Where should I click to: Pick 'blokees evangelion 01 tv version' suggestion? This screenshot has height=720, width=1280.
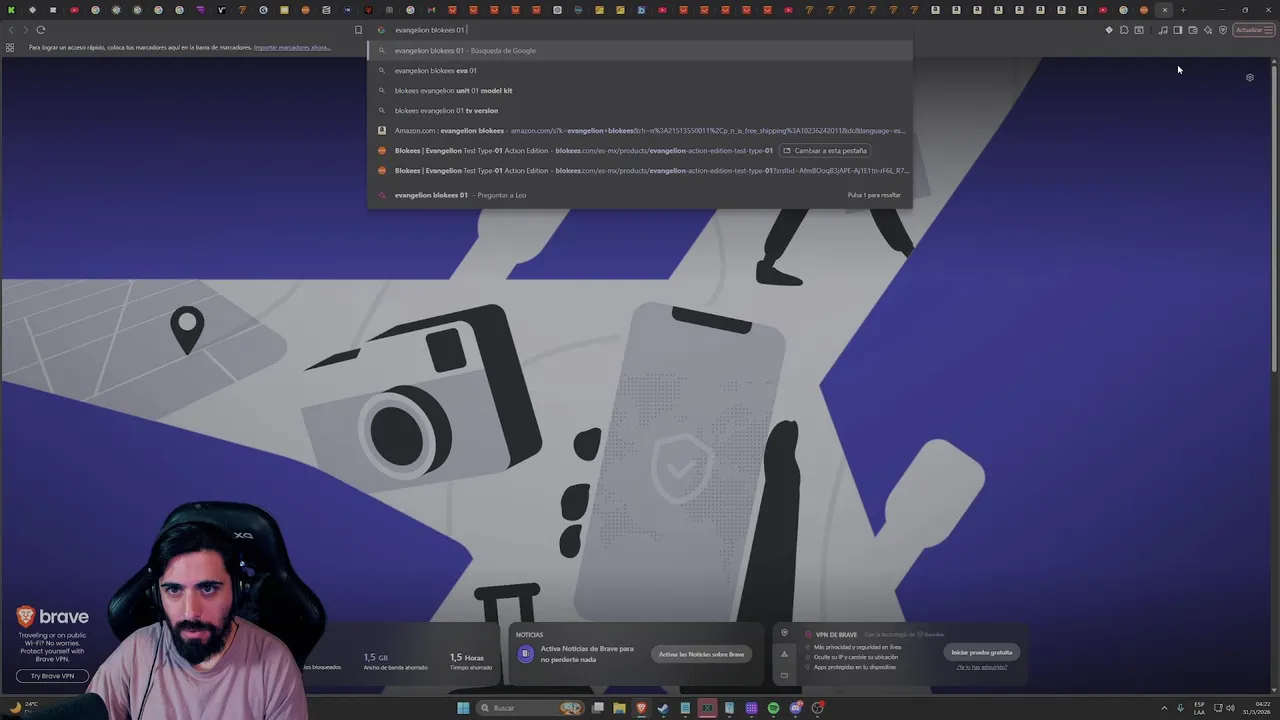(640, 111)
